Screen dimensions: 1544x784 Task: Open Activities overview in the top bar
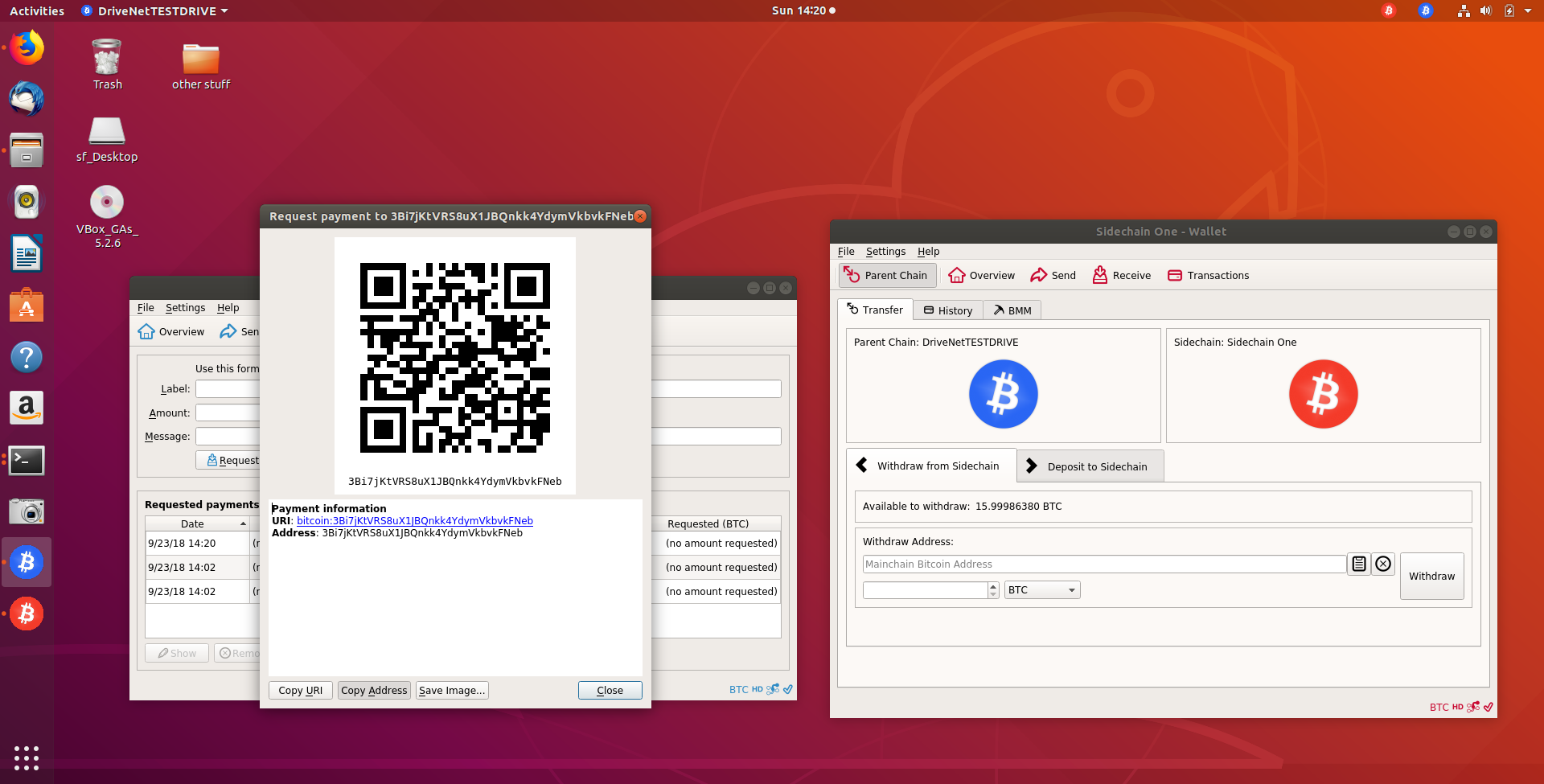(x=37, y=10)
